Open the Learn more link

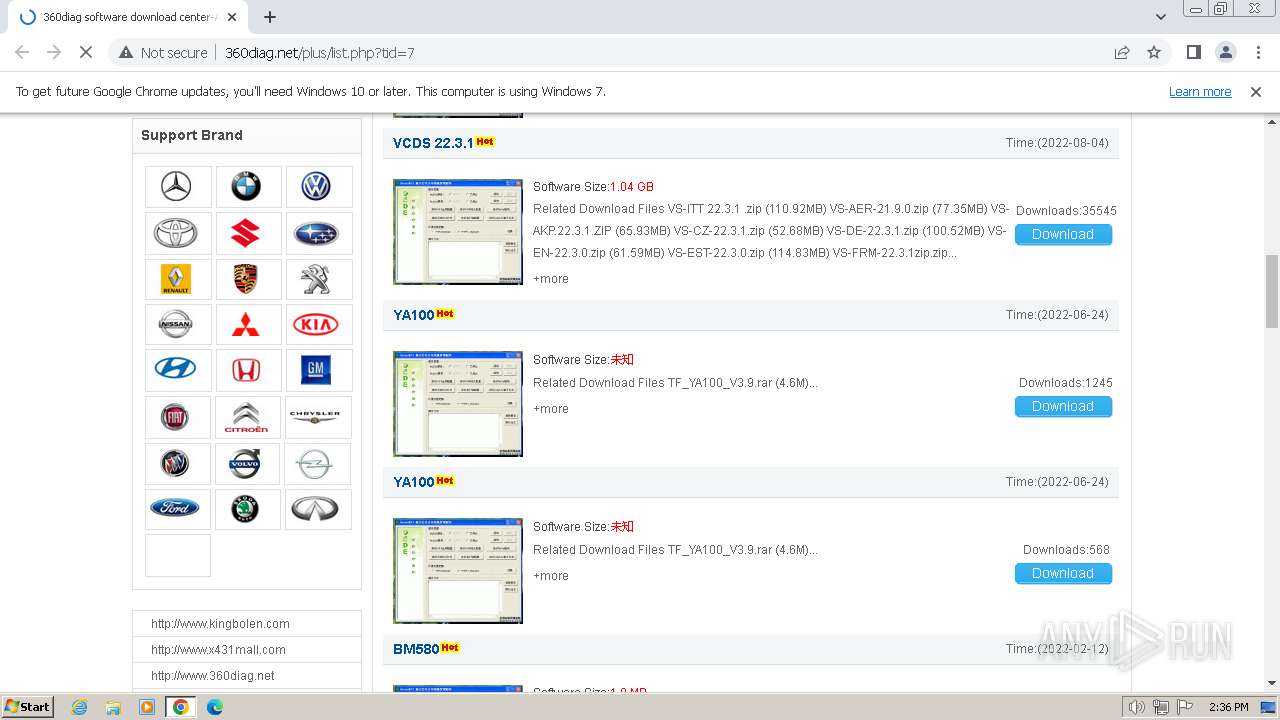click(x=1200, y=91)
